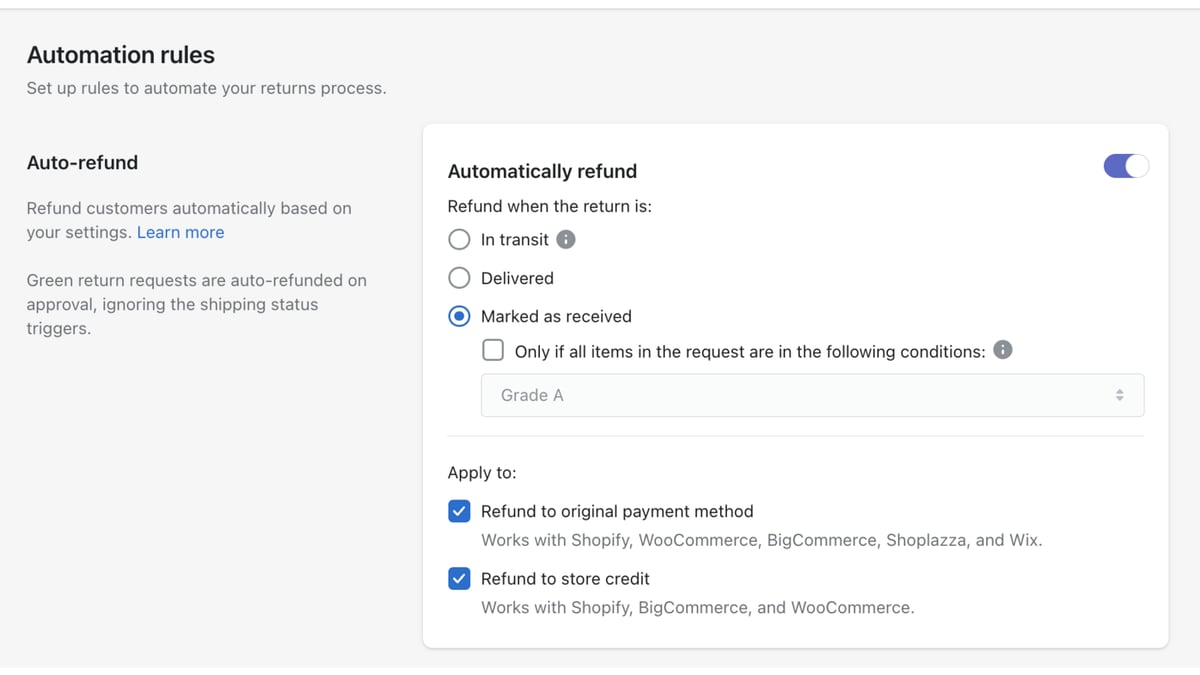Screen dimensions: 1200x675
Task: Select the In transit radio option
Action: [x=459, y=240]
